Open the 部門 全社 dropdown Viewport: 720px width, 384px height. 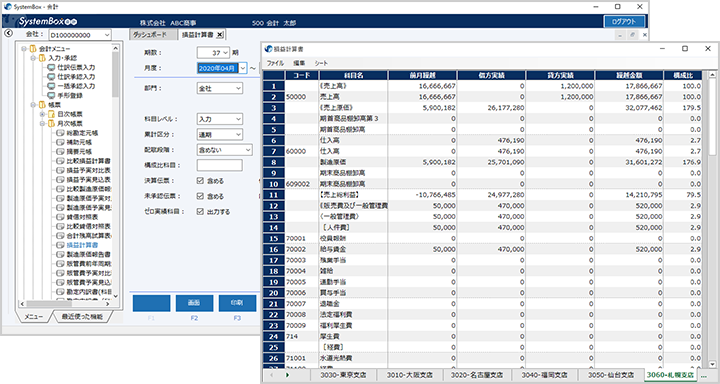click(219, 88)
